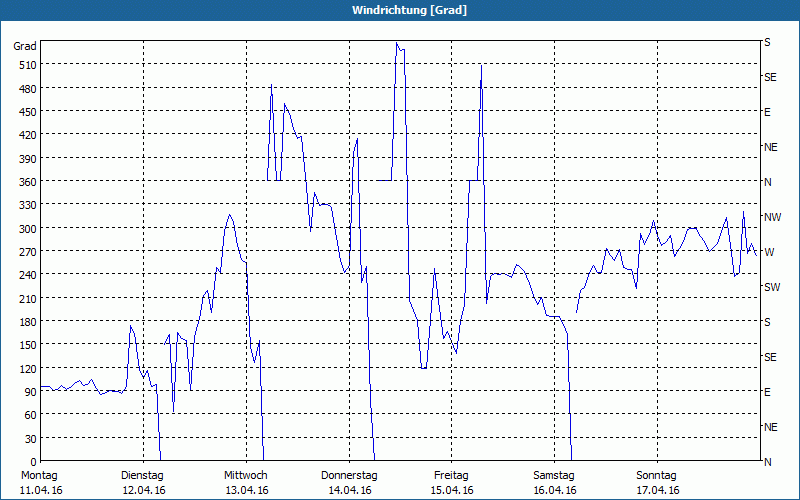The height and width of the screenshot is (500, 800).
Task: Click the "NW" compass direction label
Action: click(772, 217)
